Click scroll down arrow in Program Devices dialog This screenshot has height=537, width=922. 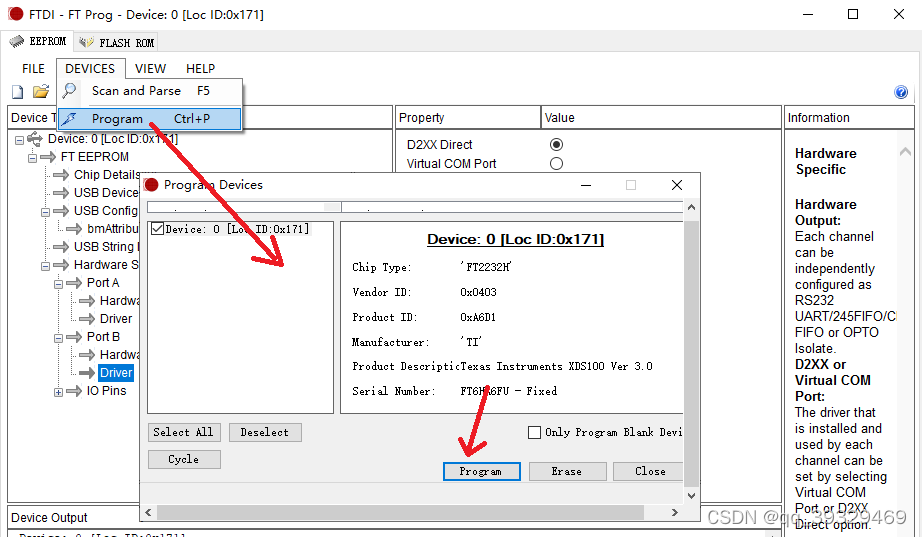692,496
